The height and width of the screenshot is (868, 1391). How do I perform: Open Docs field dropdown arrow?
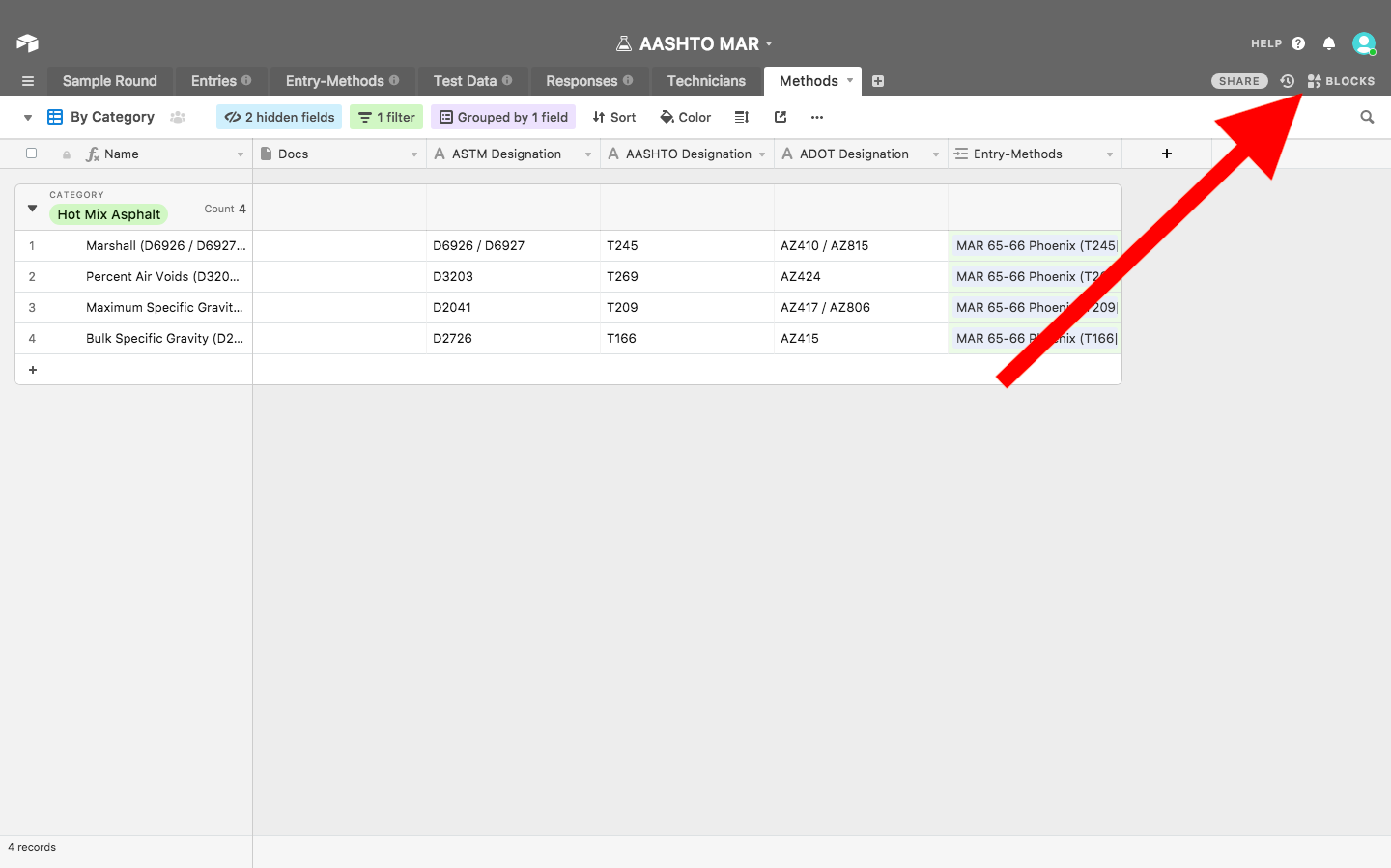[414, 154]
